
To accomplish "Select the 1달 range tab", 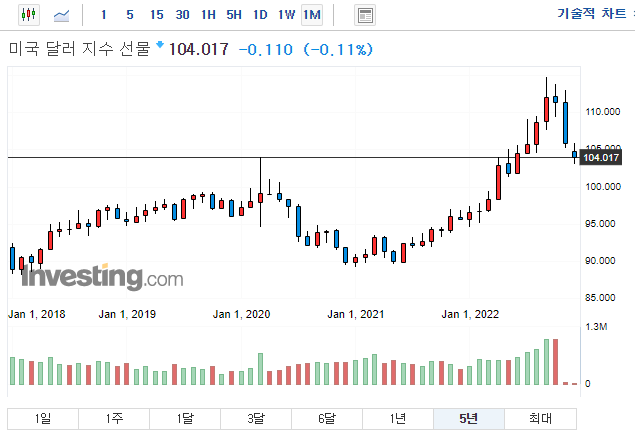I will (x=185, y=418).
